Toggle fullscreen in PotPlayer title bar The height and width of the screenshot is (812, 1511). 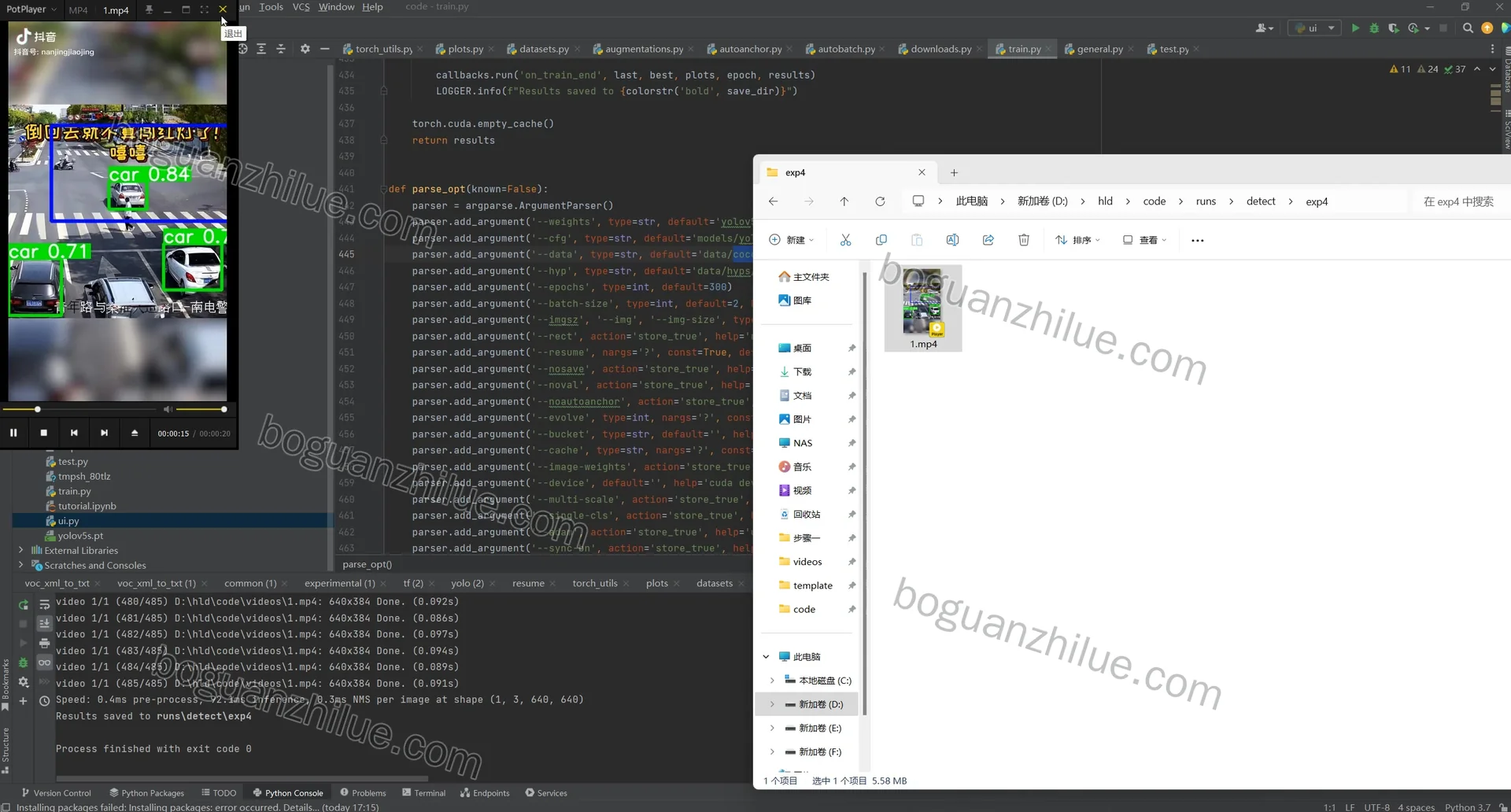pyautogui.click(x=205, y=9)
